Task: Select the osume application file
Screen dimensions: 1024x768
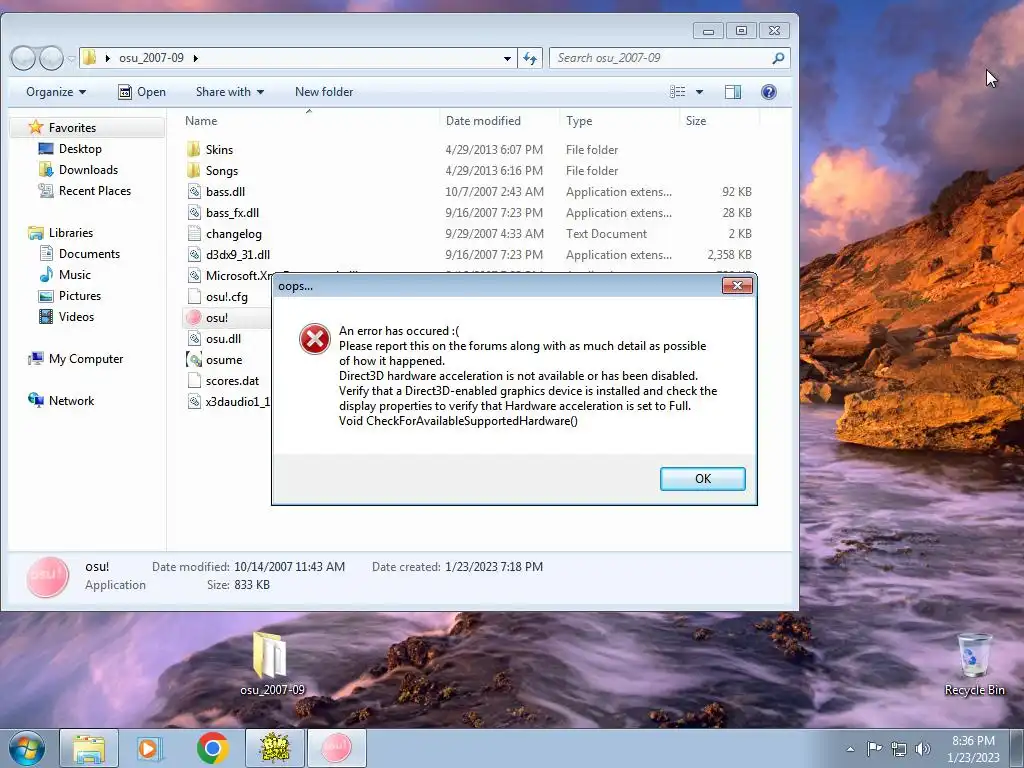Action: (x=214, y=359)
